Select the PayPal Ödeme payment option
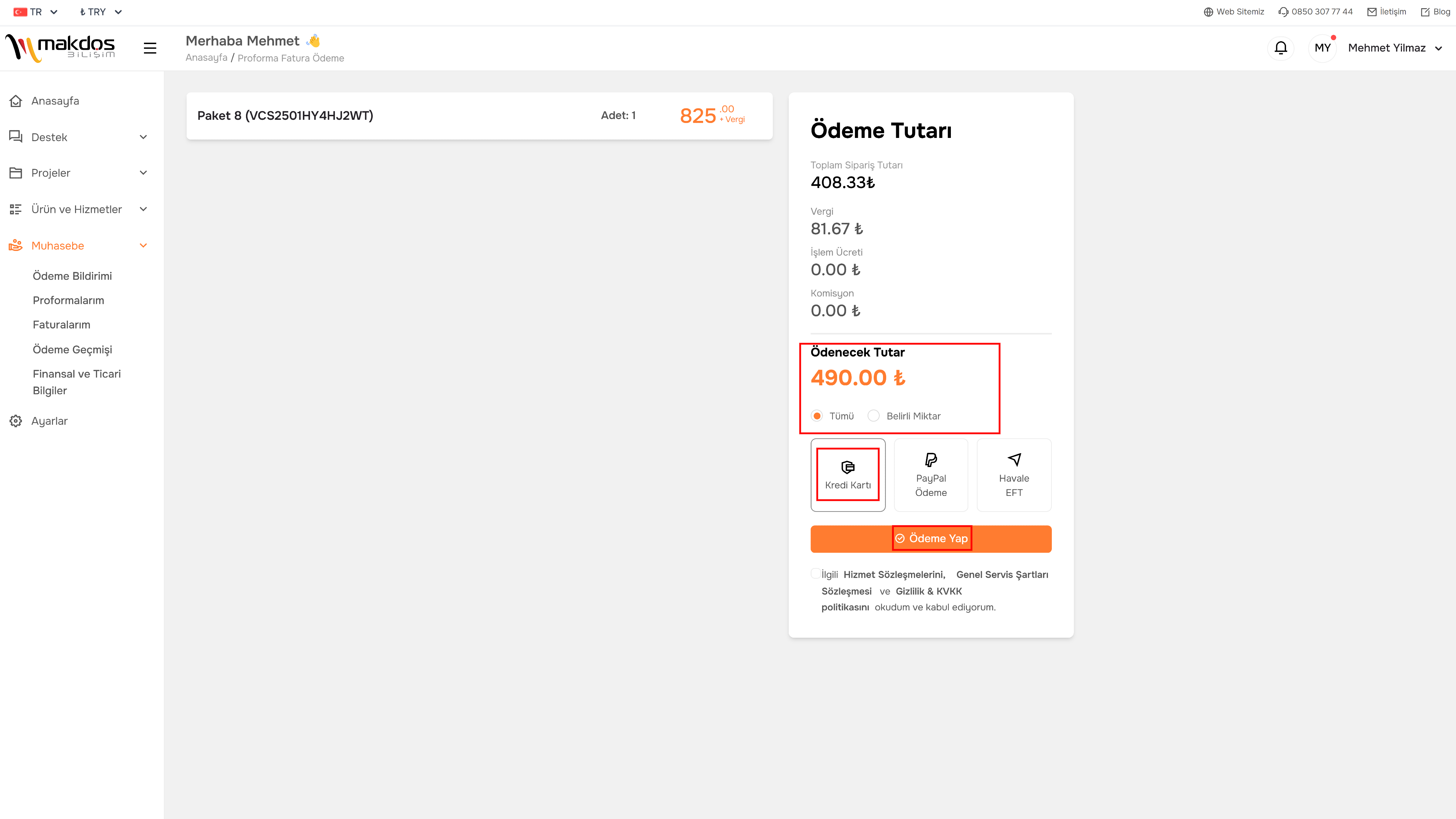This screenshot has width=1456, height=819. pos(931,475)
